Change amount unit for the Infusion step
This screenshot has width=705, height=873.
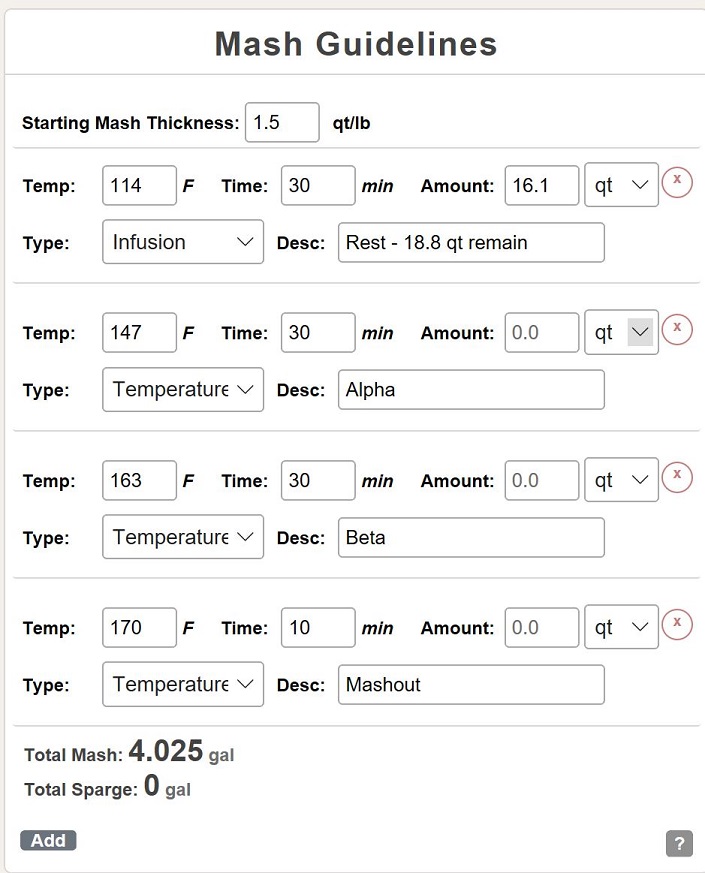[621, 186]
